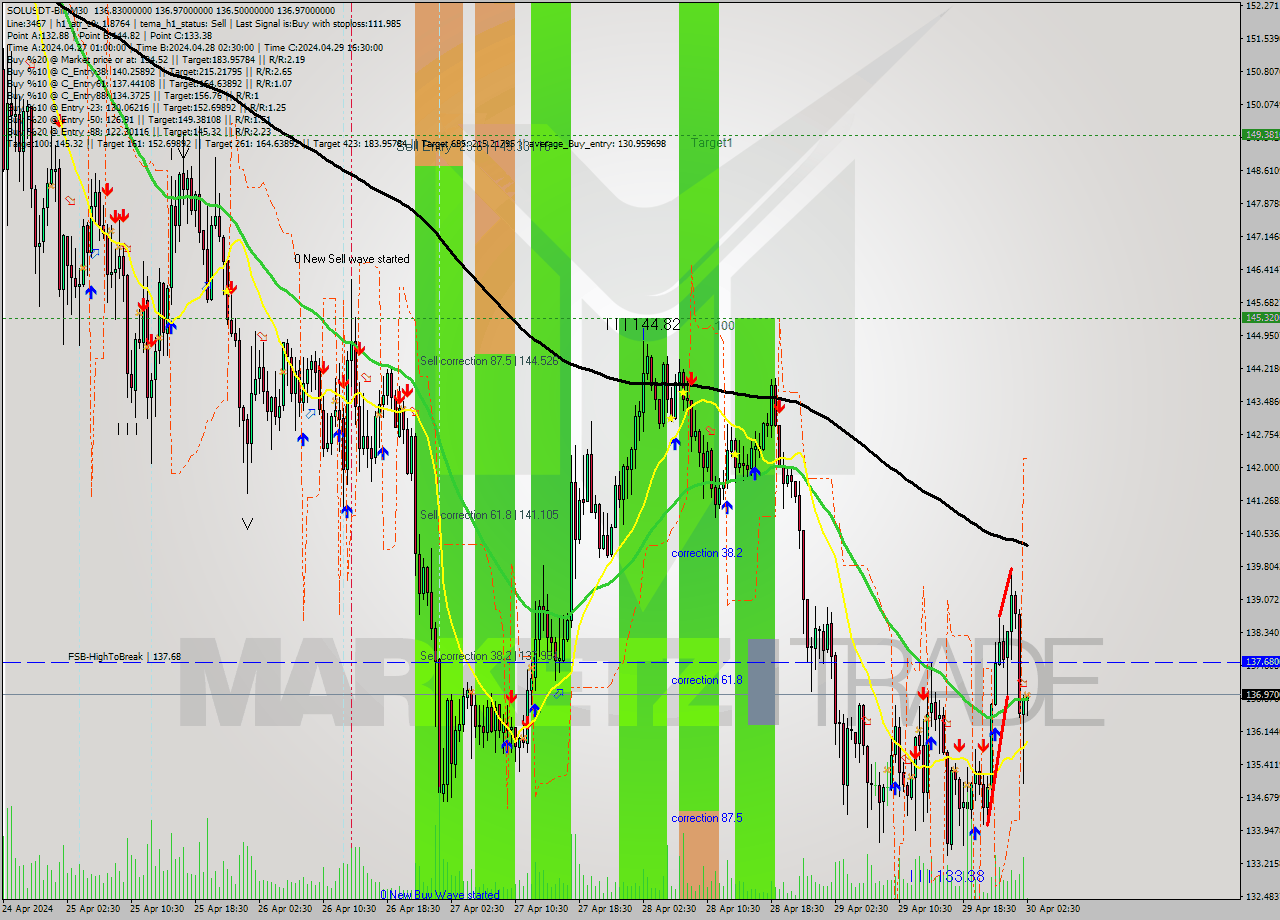Viewport: 1280px width, 920px height.
Task: Click the '28 Apr 10:30' time axis label
Action: click(x=733, y=909)
